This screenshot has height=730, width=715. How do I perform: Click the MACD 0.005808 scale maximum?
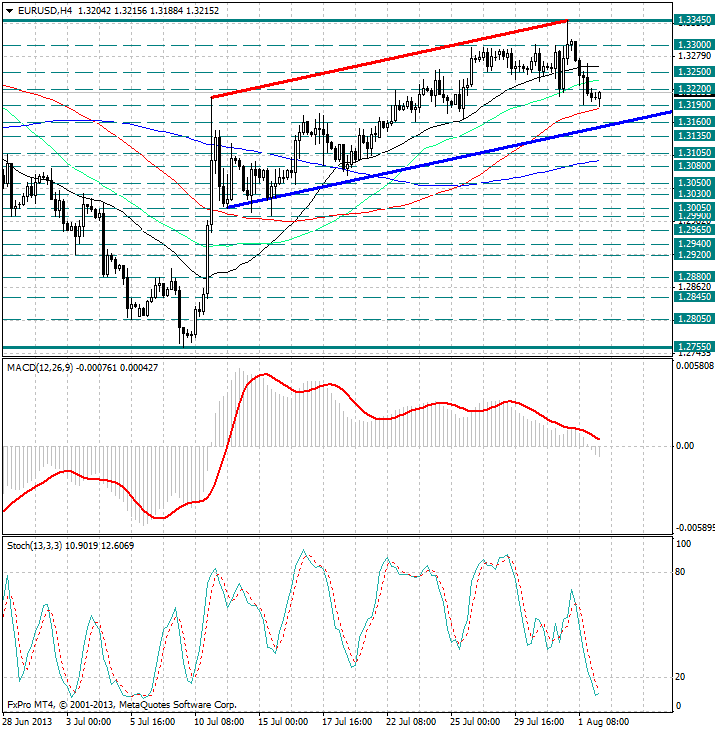[695, 366]
